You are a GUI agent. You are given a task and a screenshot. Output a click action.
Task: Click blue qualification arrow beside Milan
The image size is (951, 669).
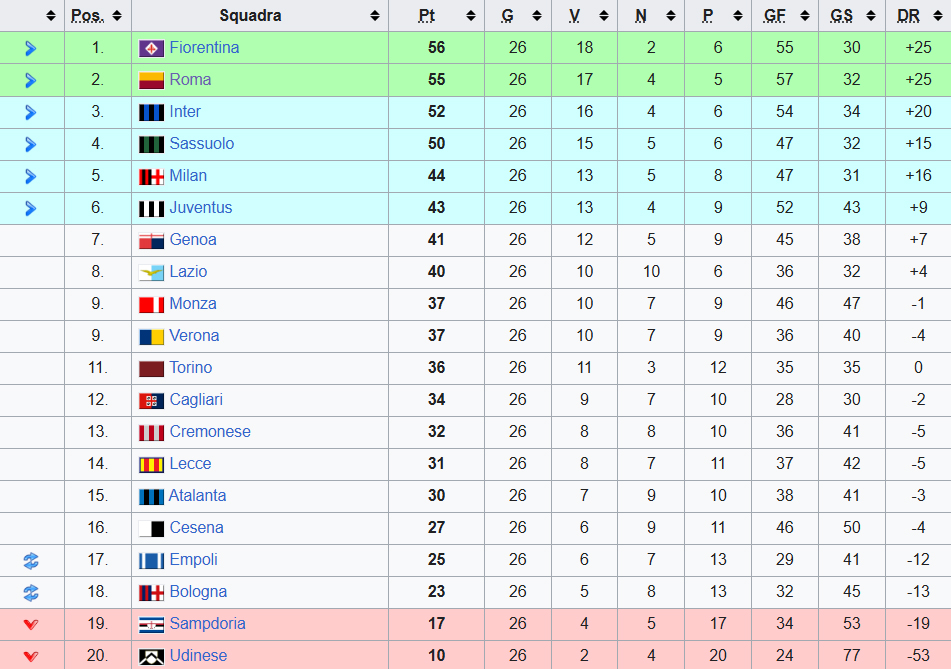pos(31,176)
